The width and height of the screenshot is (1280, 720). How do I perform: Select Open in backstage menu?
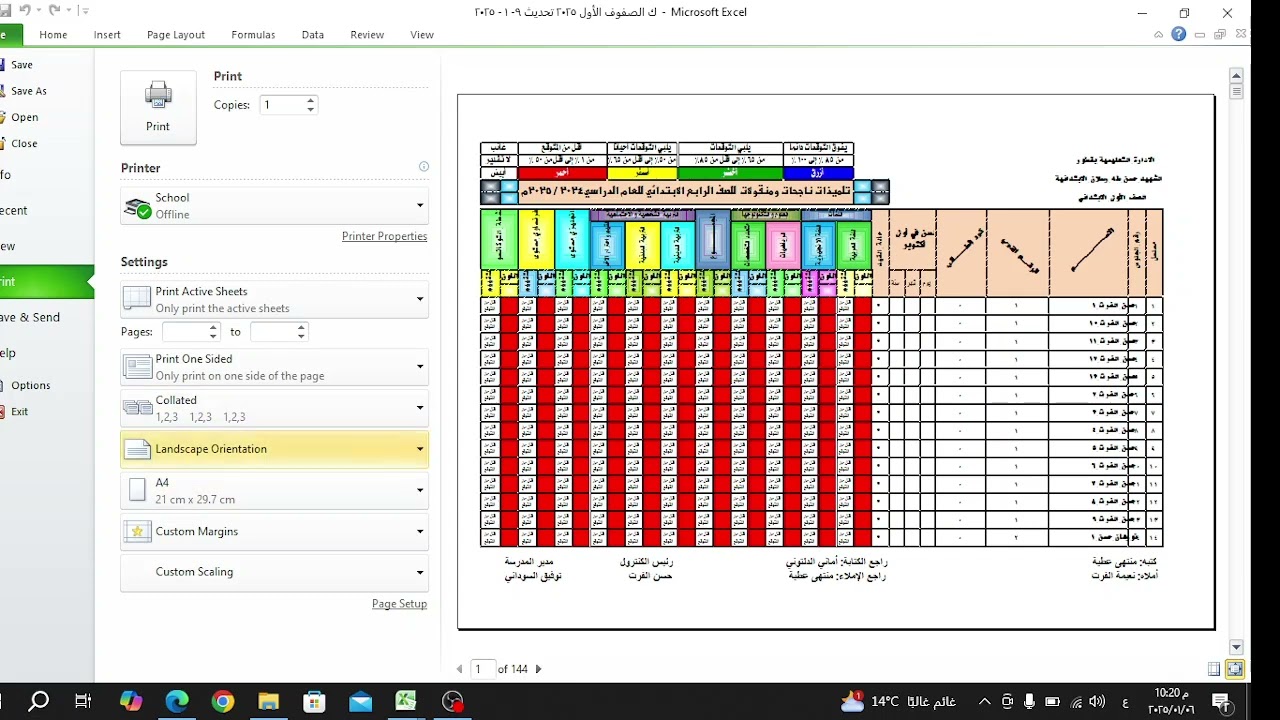tap(25, 117)
